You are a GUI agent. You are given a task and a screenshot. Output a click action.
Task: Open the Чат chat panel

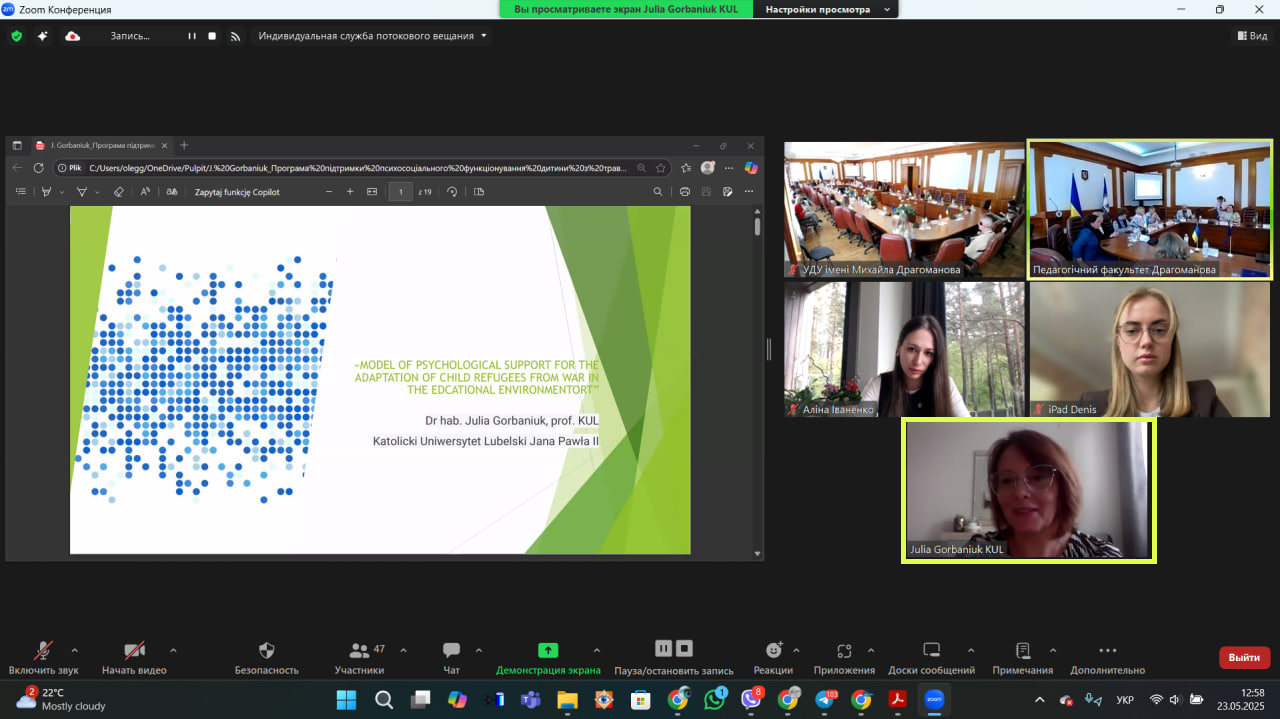pyautogui.click(x=451, y=657)
